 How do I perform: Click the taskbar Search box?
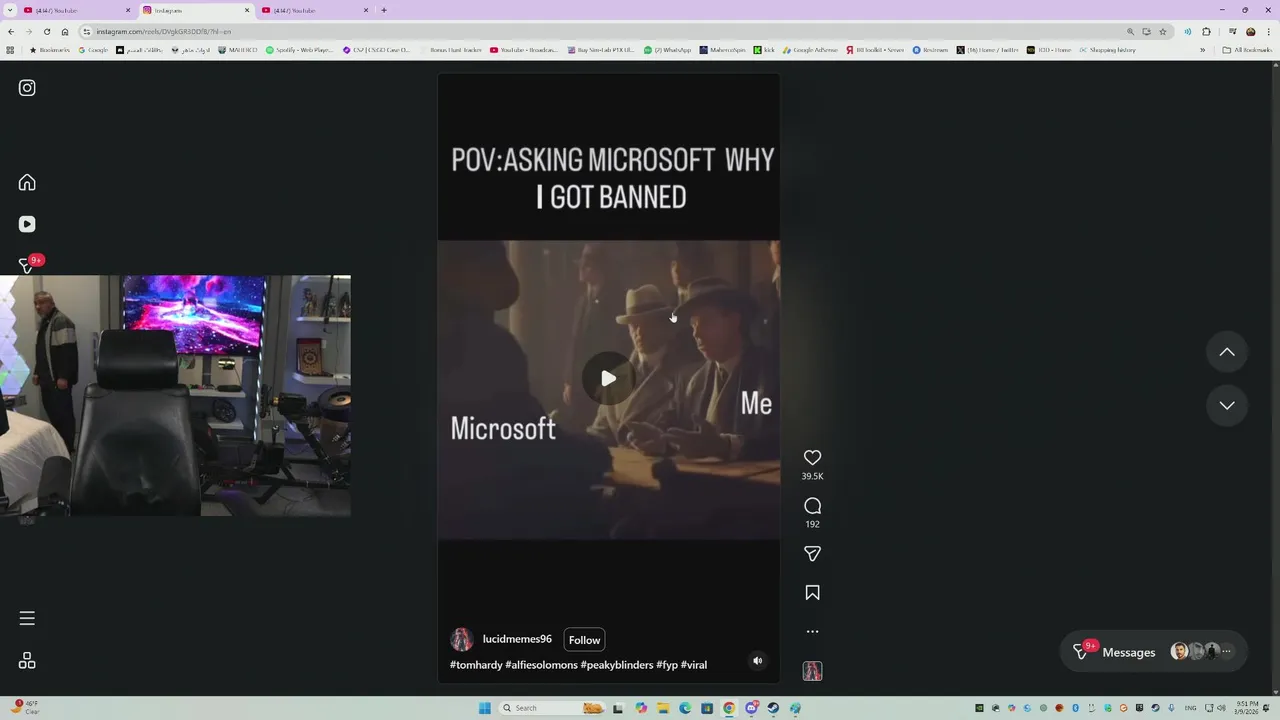pyautogui.click(x=552, y=708)
